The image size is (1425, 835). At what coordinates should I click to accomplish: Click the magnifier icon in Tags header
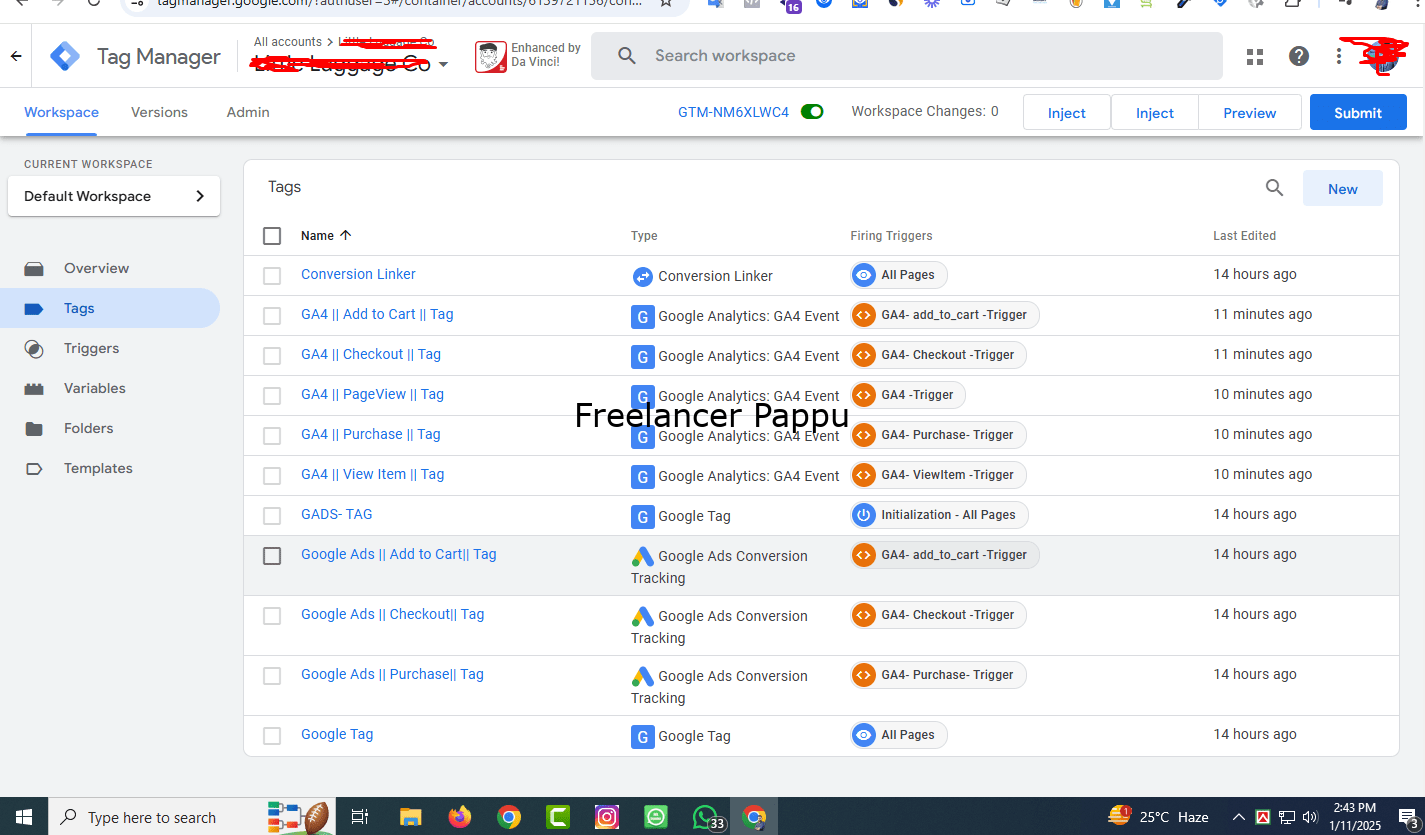point(1274,188)
